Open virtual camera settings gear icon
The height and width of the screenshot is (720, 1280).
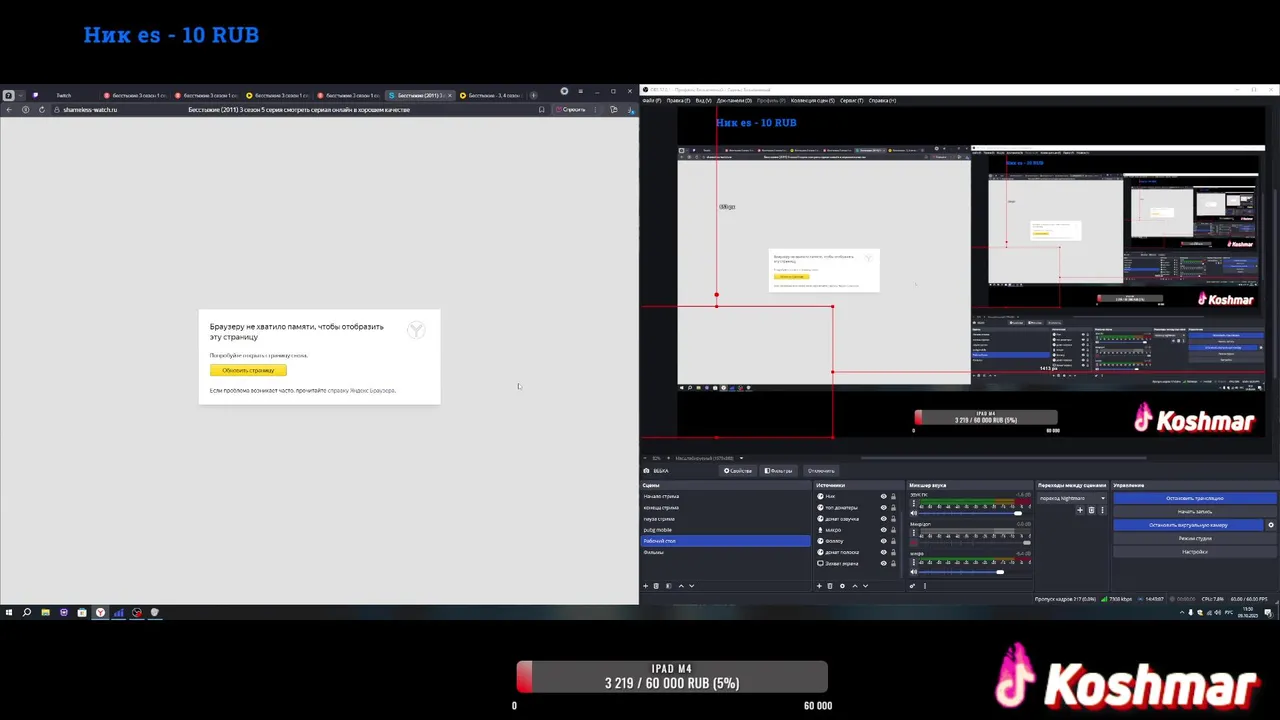pyautogui.click(x=1271, y=525)
